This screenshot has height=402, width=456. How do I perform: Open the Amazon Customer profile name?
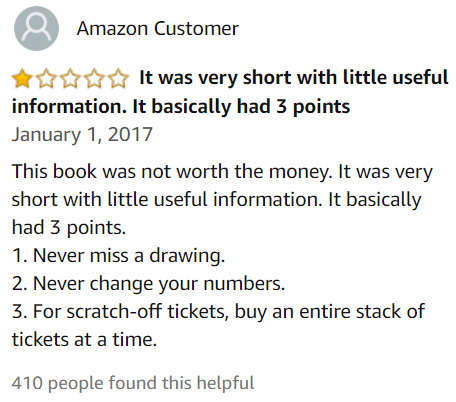[x=158, y=28]
